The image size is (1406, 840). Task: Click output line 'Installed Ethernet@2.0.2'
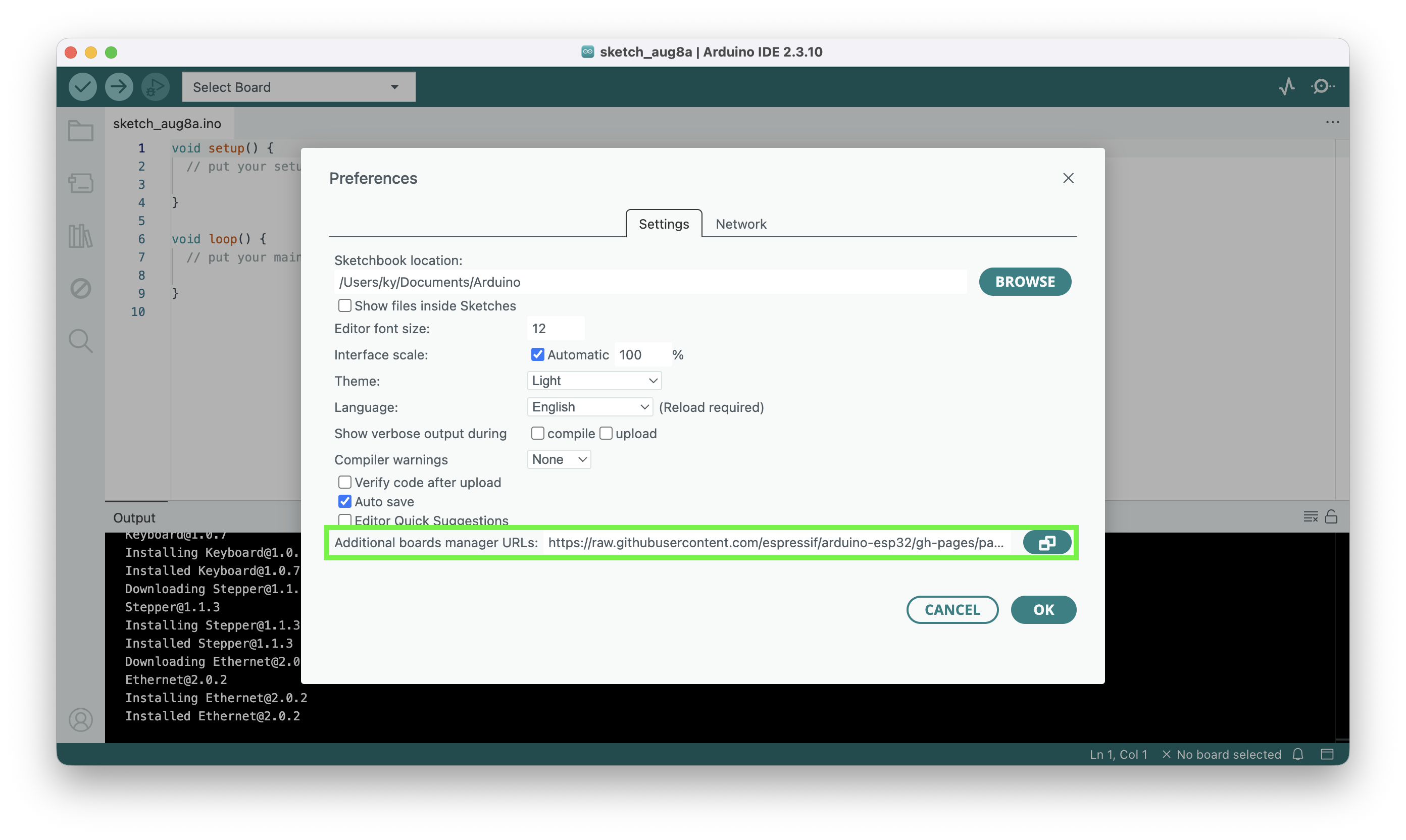point(212,716)
